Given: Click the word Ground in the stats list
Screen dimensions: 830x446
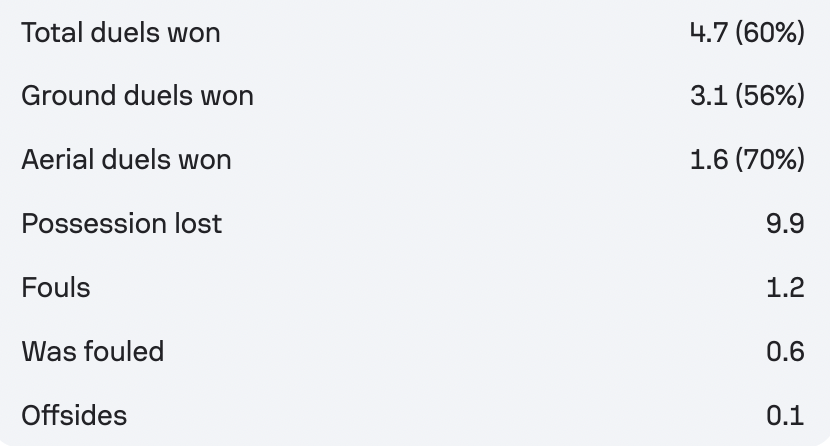Looking at the screenshot, I should 68,96.
